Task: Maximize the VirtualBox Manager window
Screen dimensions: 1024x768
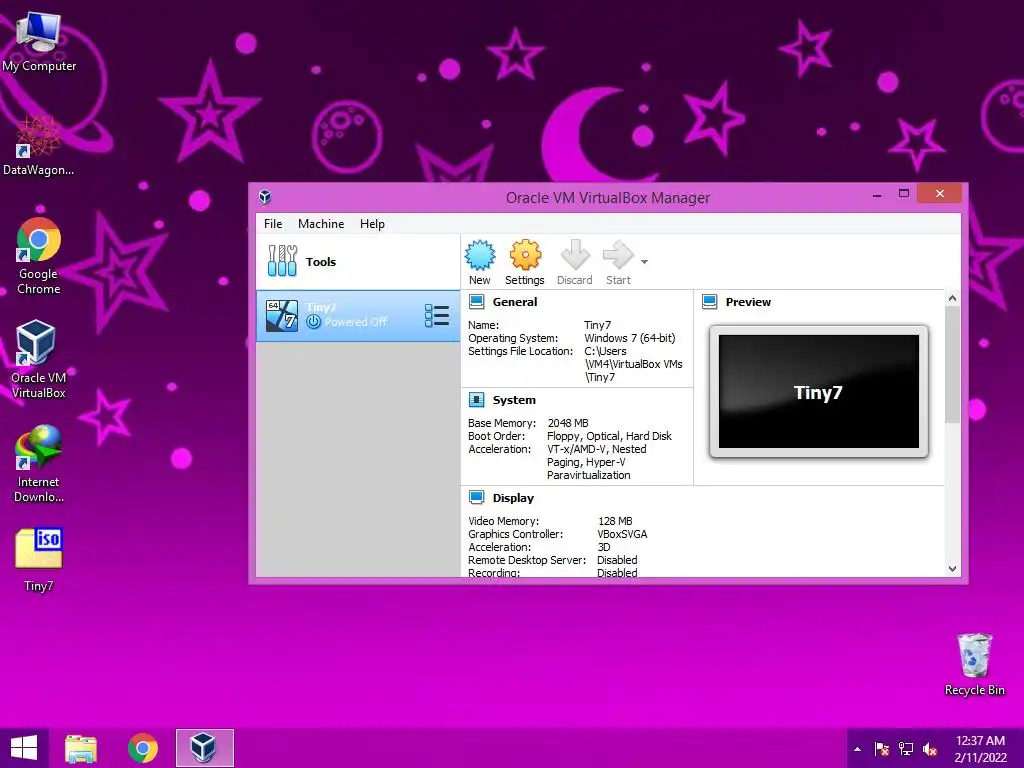Action: click(904, 194)
